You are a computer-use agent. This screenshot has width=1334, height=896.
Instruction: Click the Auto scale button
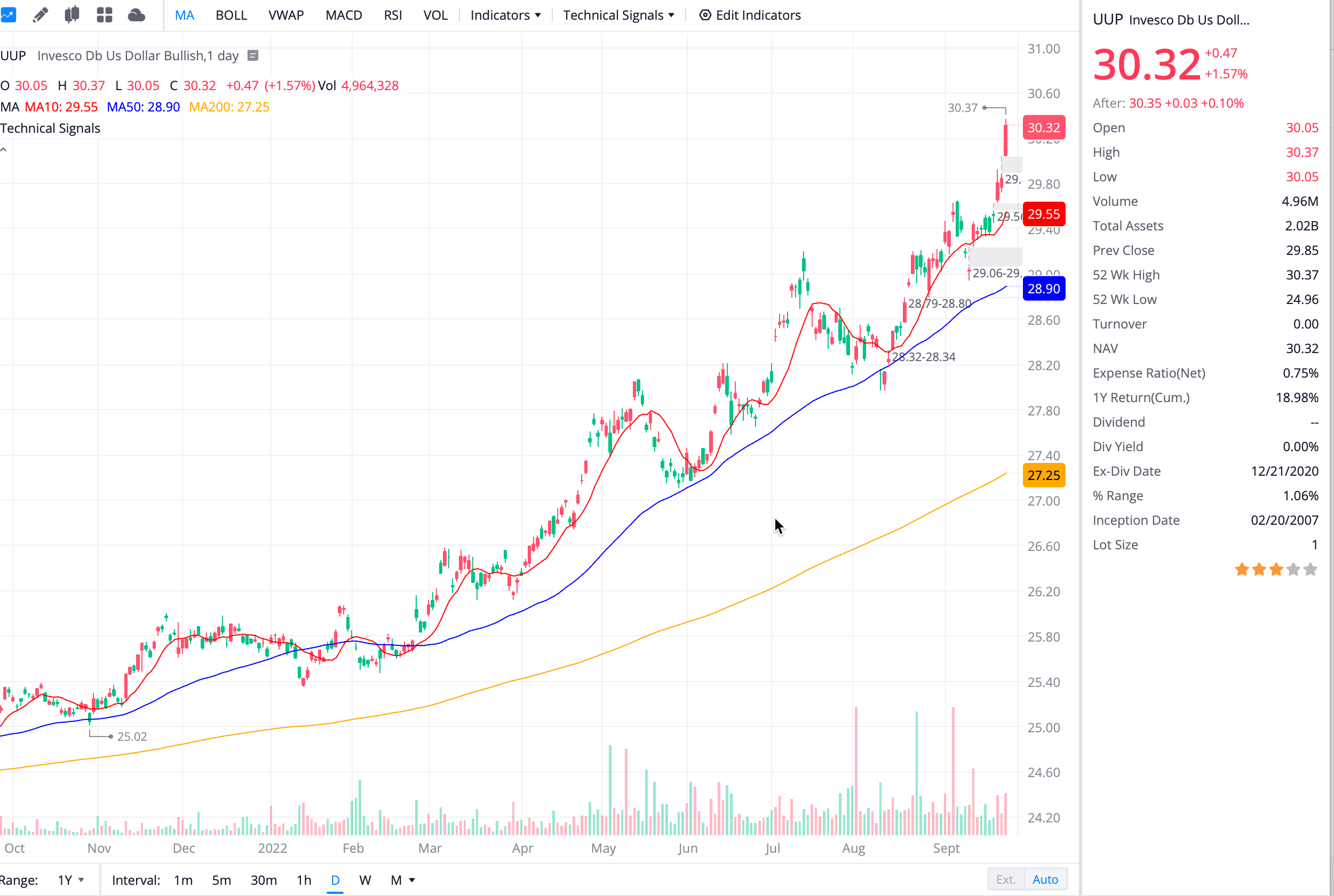coord(1045,879)
